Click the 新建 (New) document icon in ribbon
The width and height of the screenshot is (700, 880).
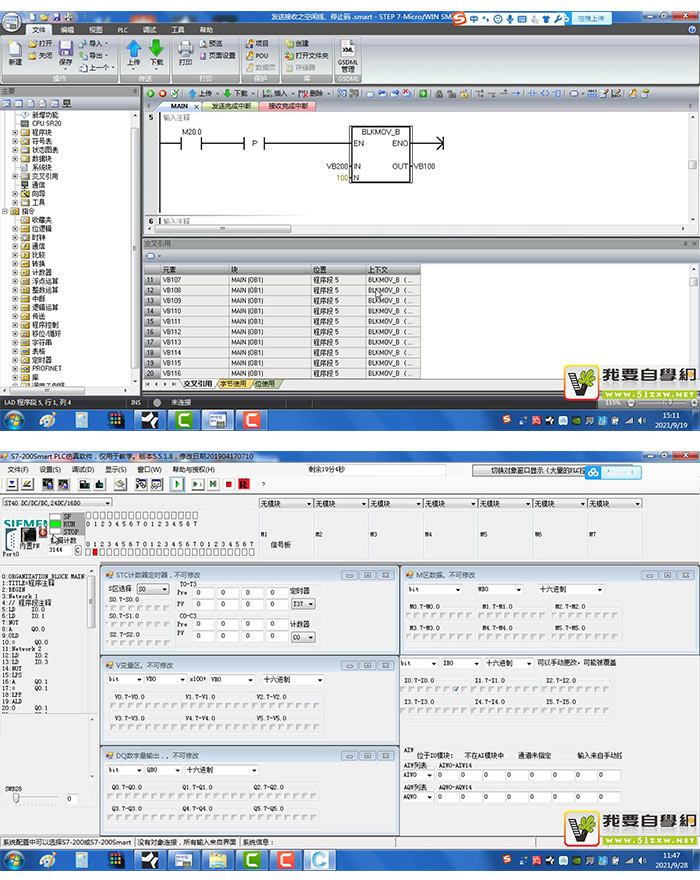point(15,49)
